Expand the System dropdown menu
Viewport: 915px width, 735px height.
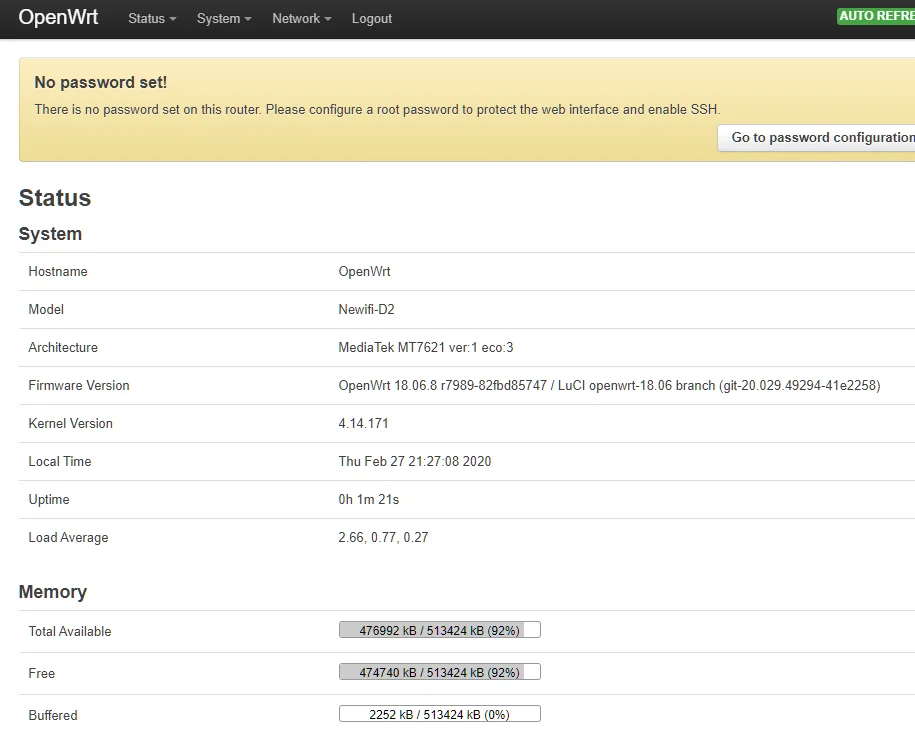[222, 18]
